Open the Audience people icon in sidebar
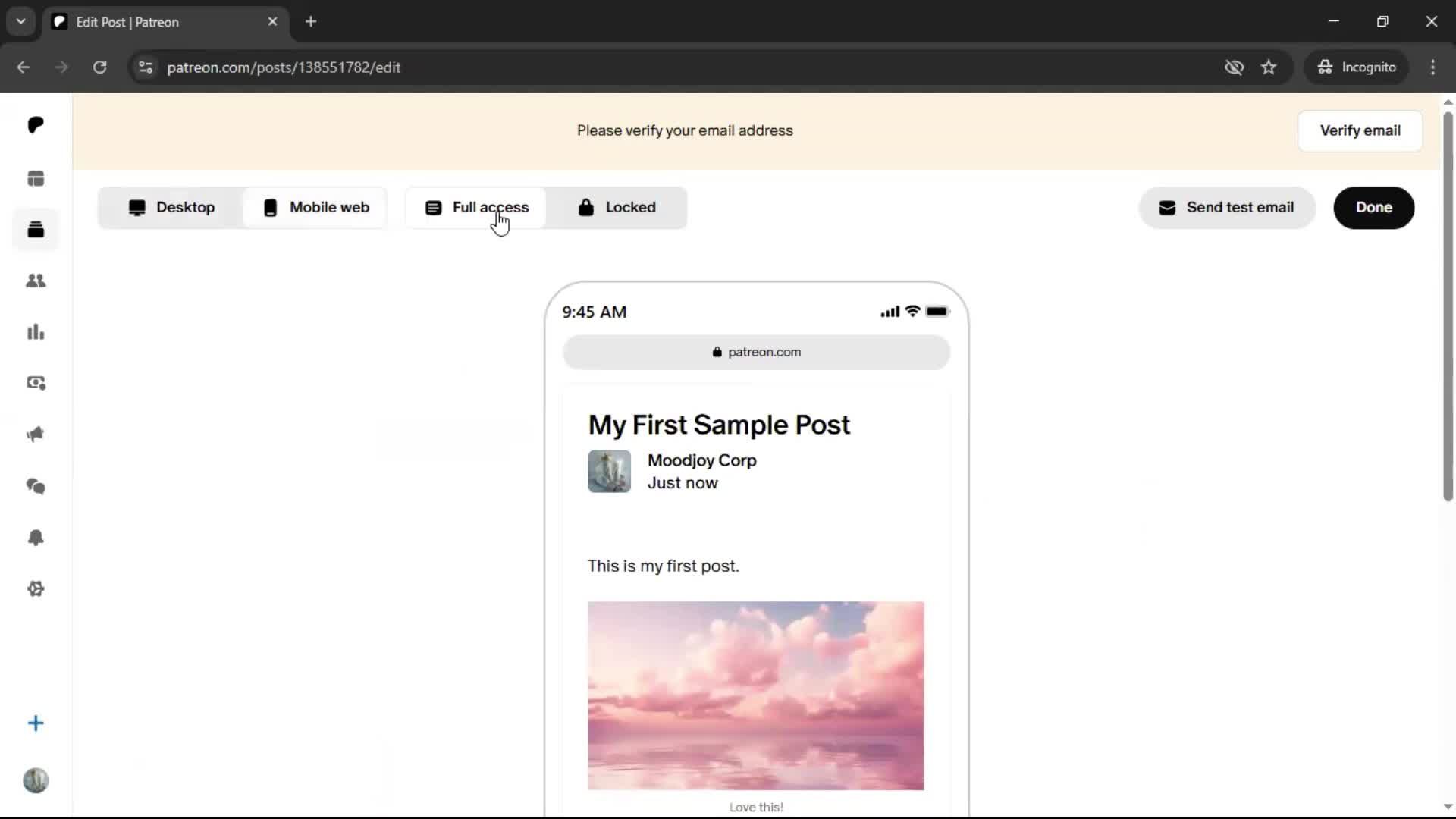The height and width of the screenshot is (819, 1456). point(36,281)
